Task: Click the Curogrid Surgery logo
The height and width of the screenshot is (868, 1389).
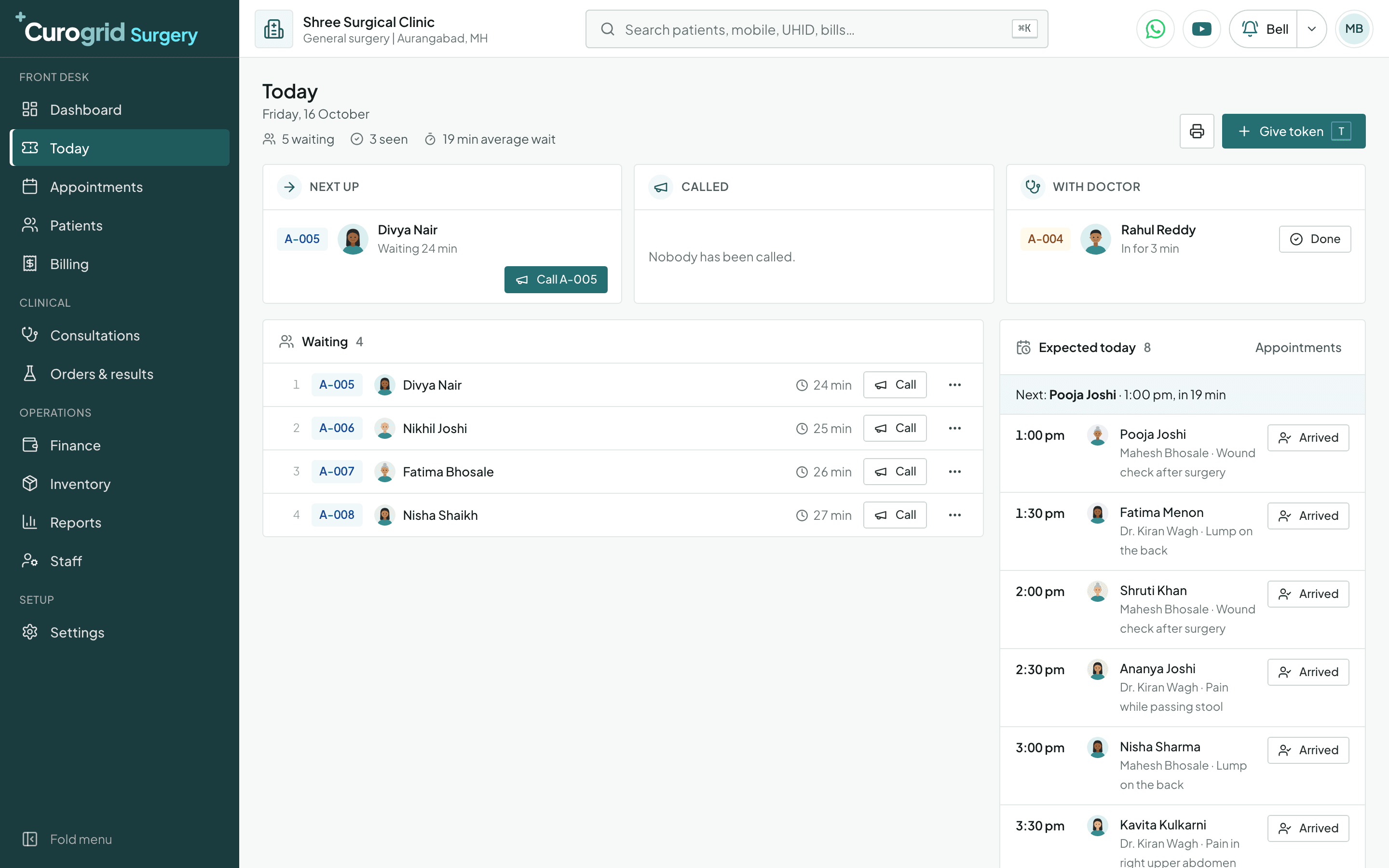Action: point(108,30)
